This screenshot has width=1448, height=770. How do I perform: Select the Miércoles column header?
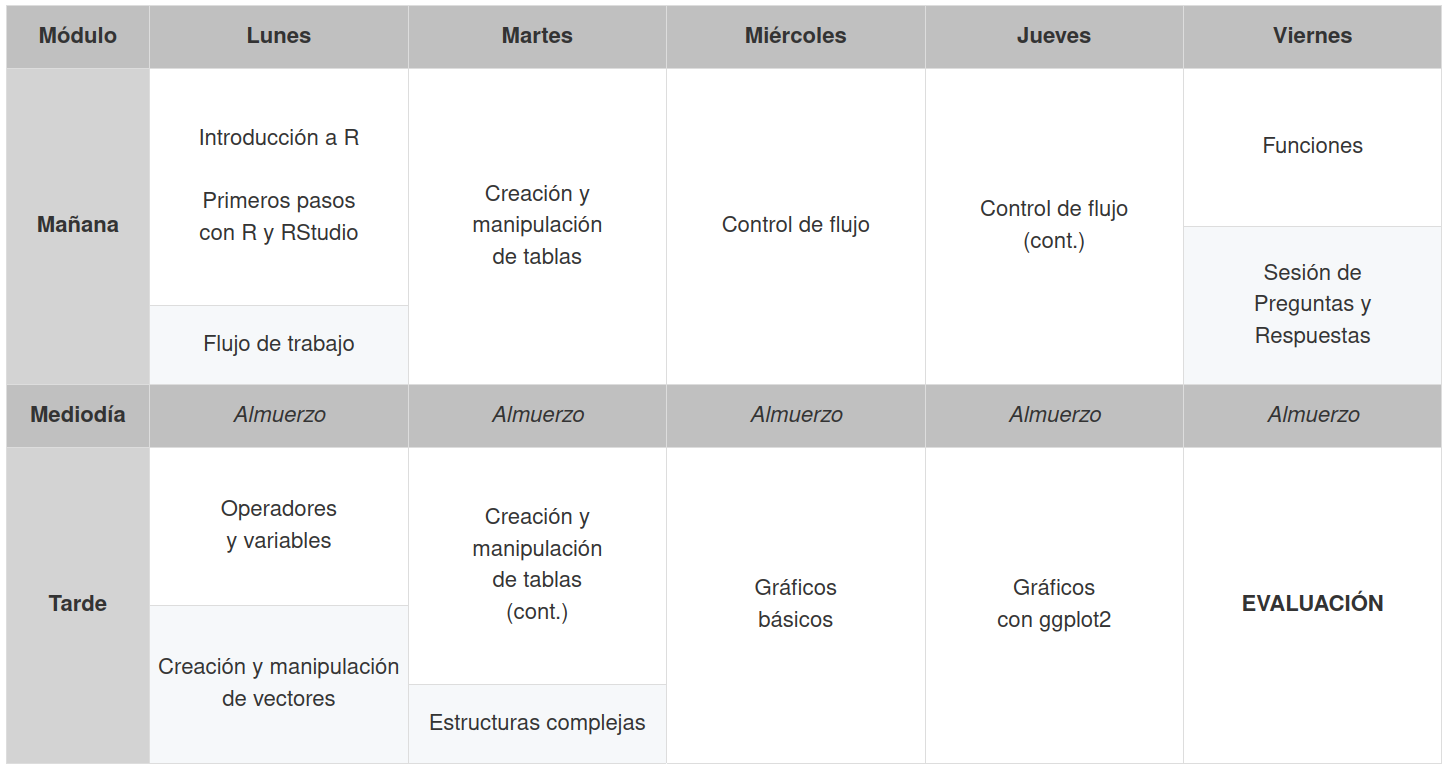795,36
